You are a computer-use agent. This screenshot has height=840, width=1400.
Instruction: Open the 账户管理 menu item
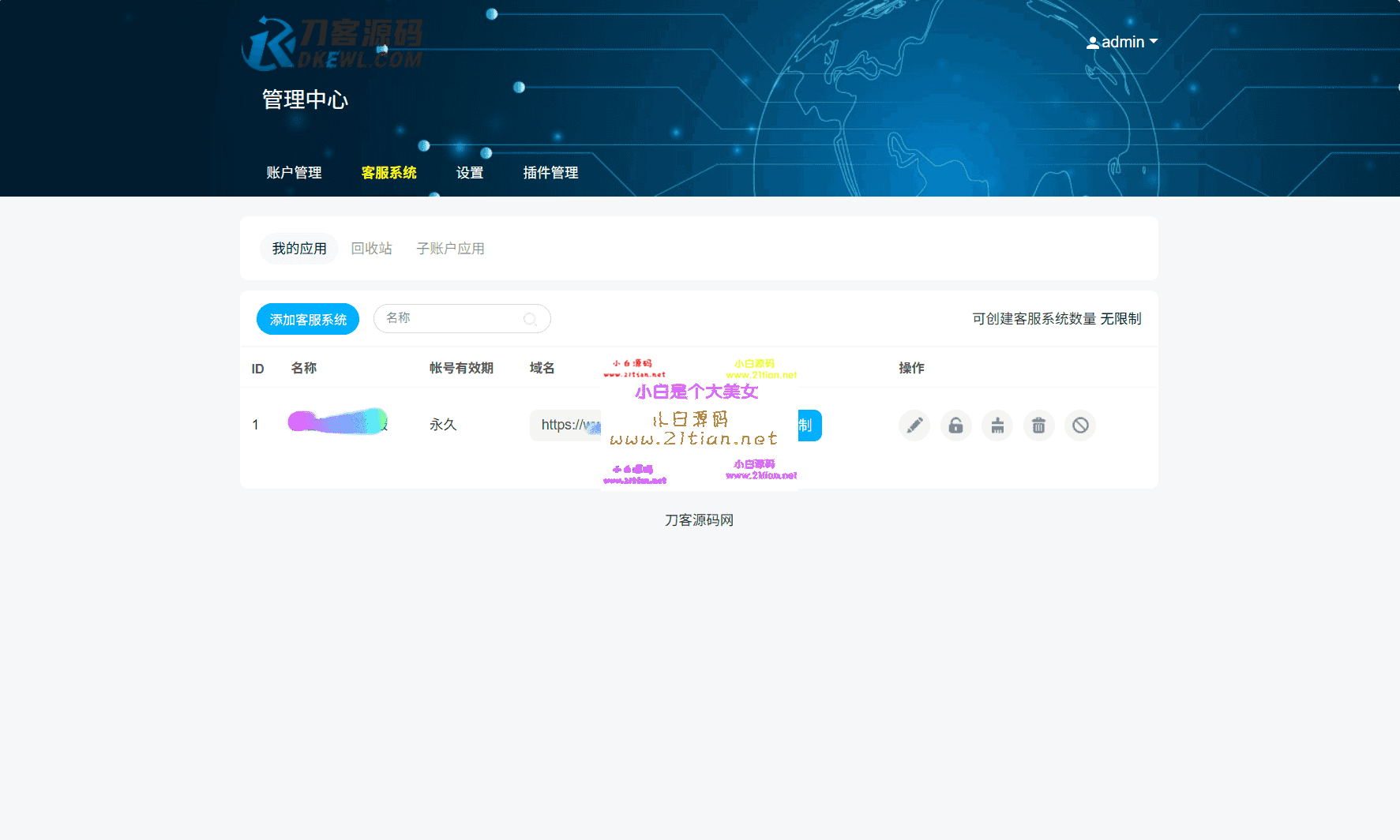point(294,172)
